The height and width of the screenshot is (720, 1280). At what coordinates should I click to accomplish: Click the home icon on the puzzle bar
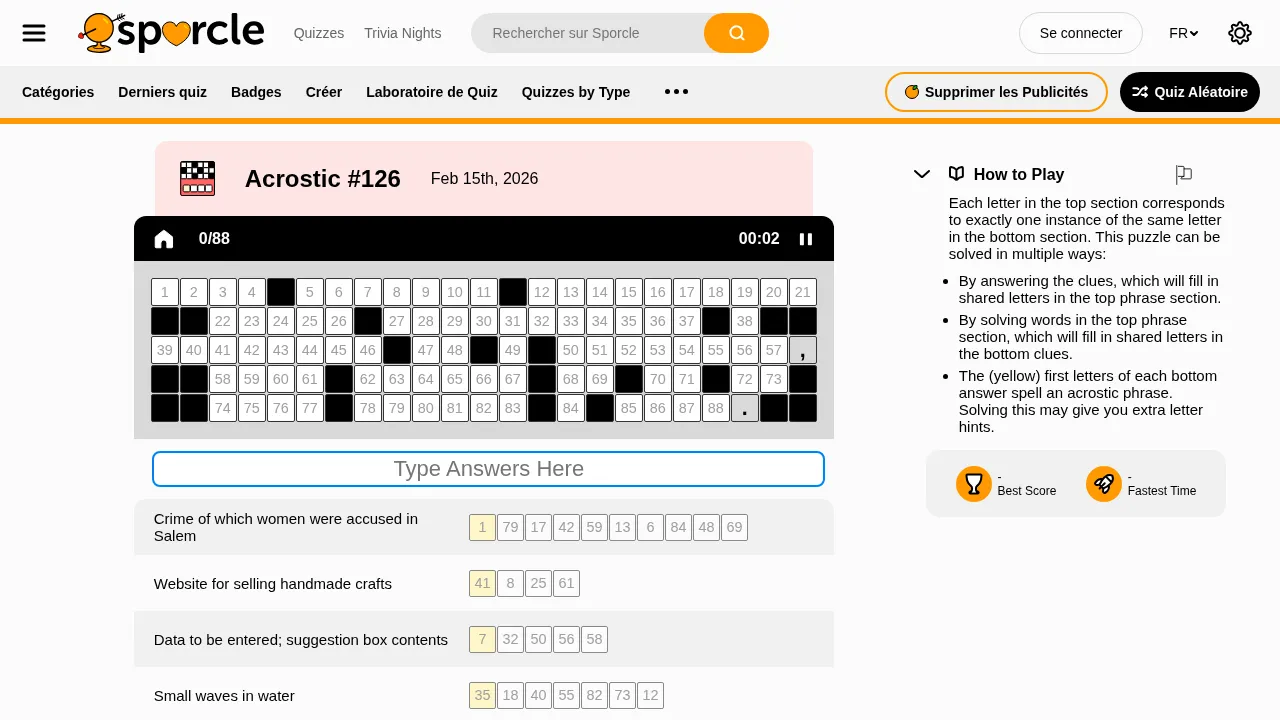click(163, 239)
